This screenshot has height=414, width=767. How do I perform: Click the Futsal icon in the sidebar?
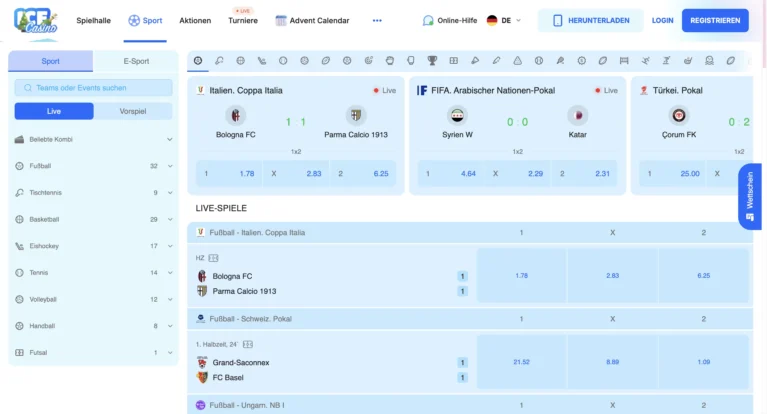tap(20, 352)
